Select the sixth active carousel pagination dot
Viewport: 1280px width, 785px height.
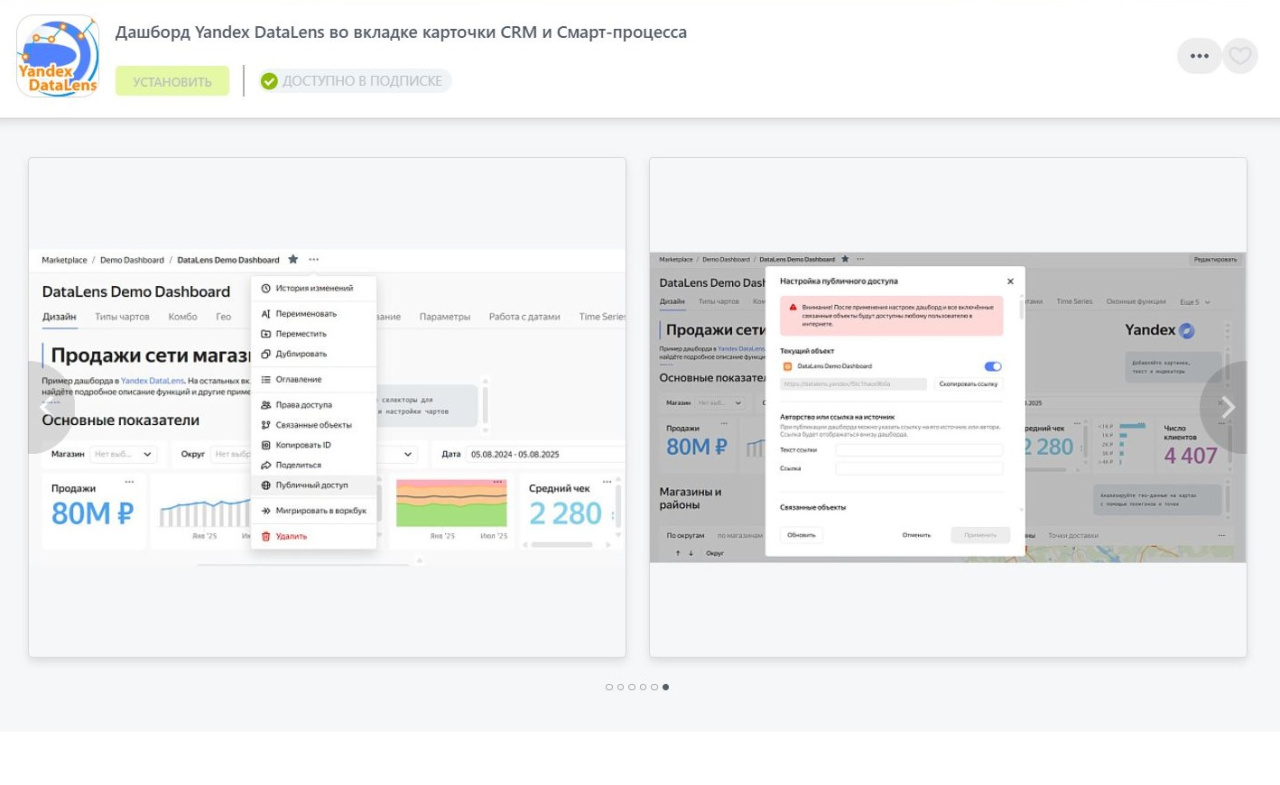(x=666, y=687)
